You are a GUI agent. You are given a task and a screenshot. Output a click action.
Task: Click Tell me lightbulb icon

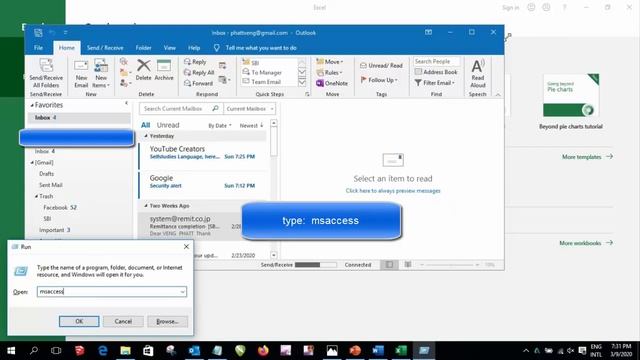point(217,48)
